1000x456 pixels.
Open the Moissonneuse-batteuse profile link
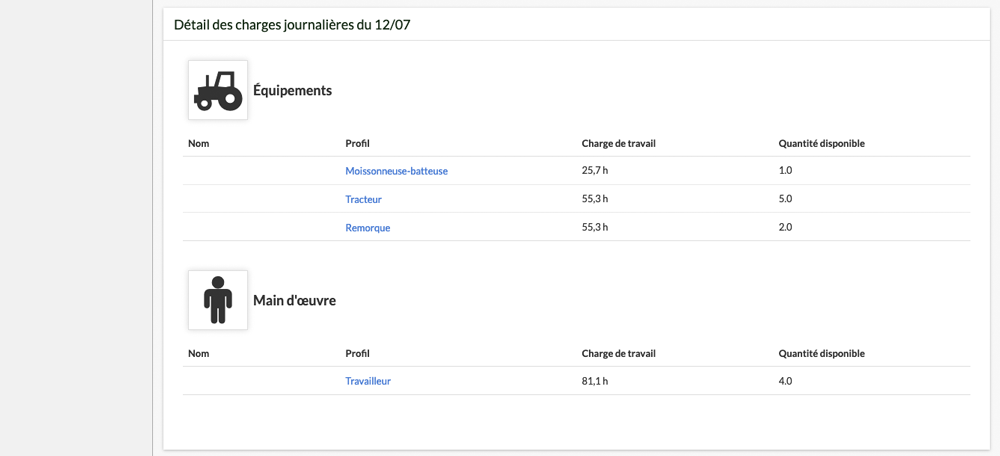point(396,171)
